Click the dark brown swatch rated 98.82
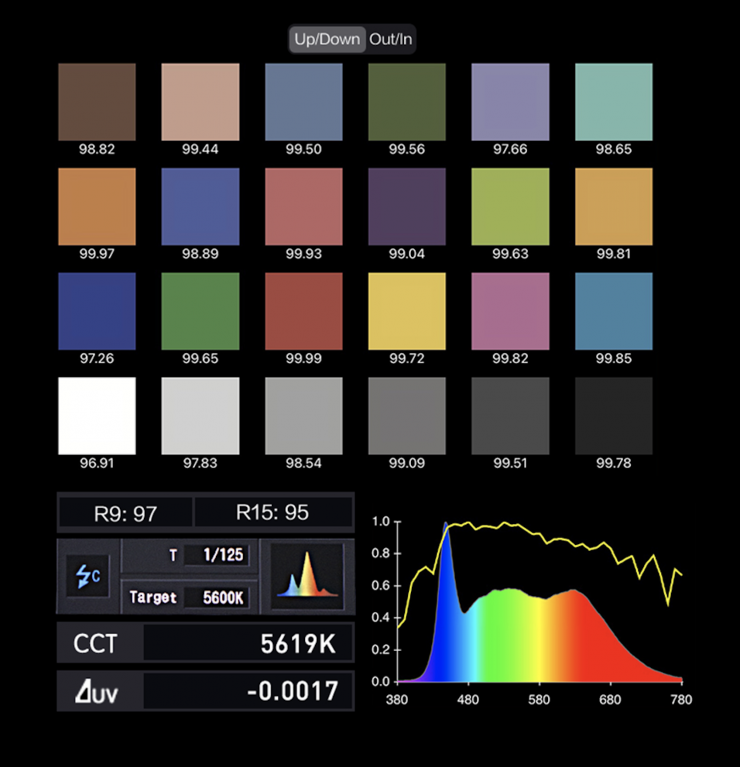The image size is (740, 767). [97, 102]
